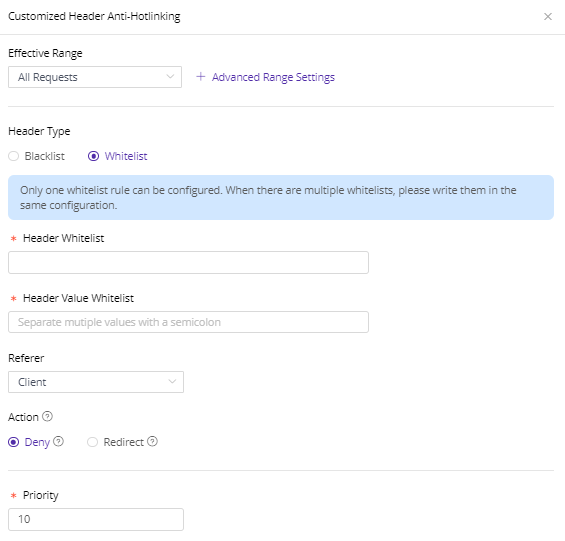Click the Client value in Referer selector
Image resolution: width=565 pixels, height=541 pixels.
click(32, 382)
